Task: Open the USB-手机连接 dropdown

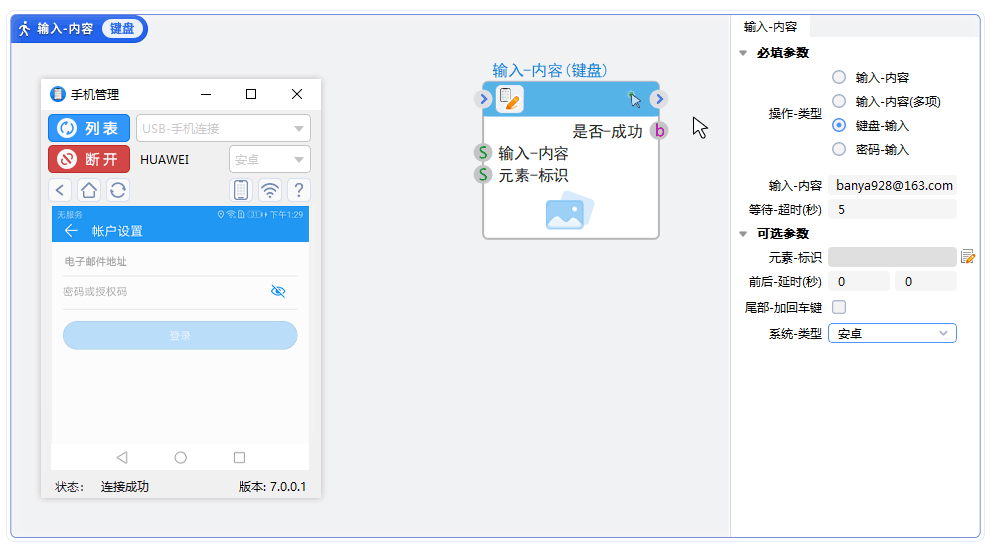Action: [223, 128]
